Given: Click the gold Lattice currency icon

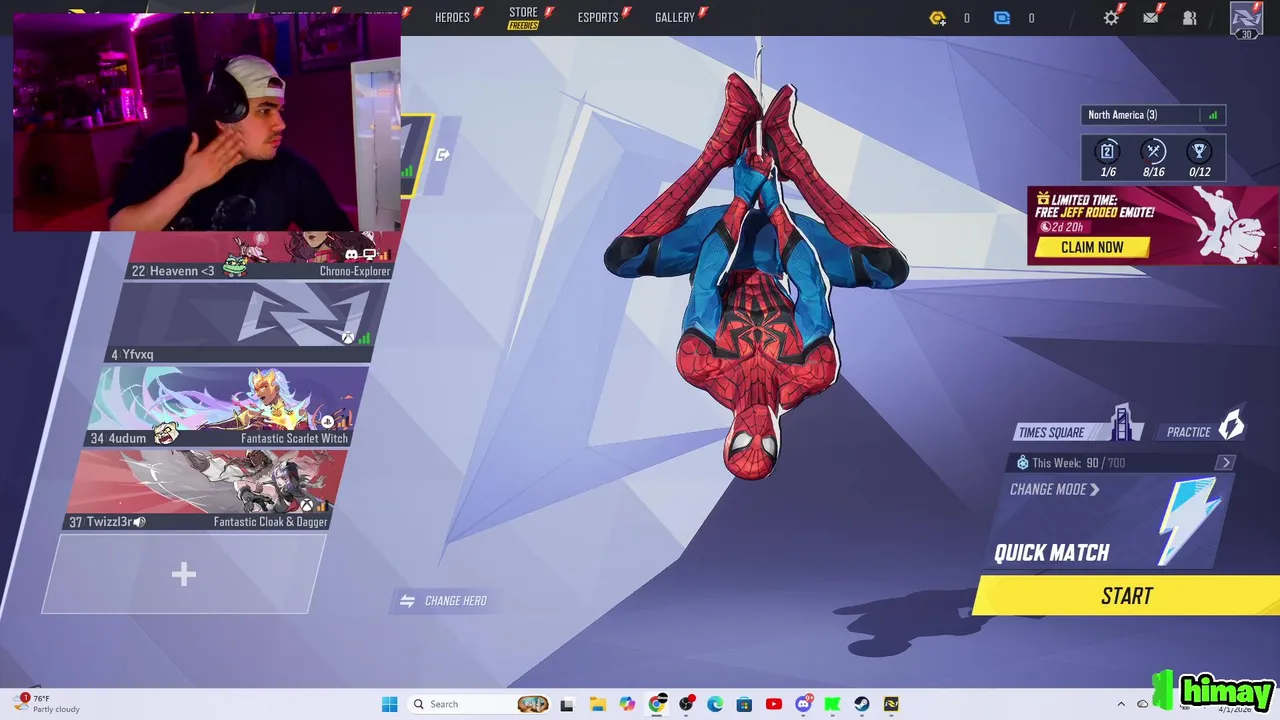Looking at the screenshot, I should pyautogui.click(x=937, y=18).
